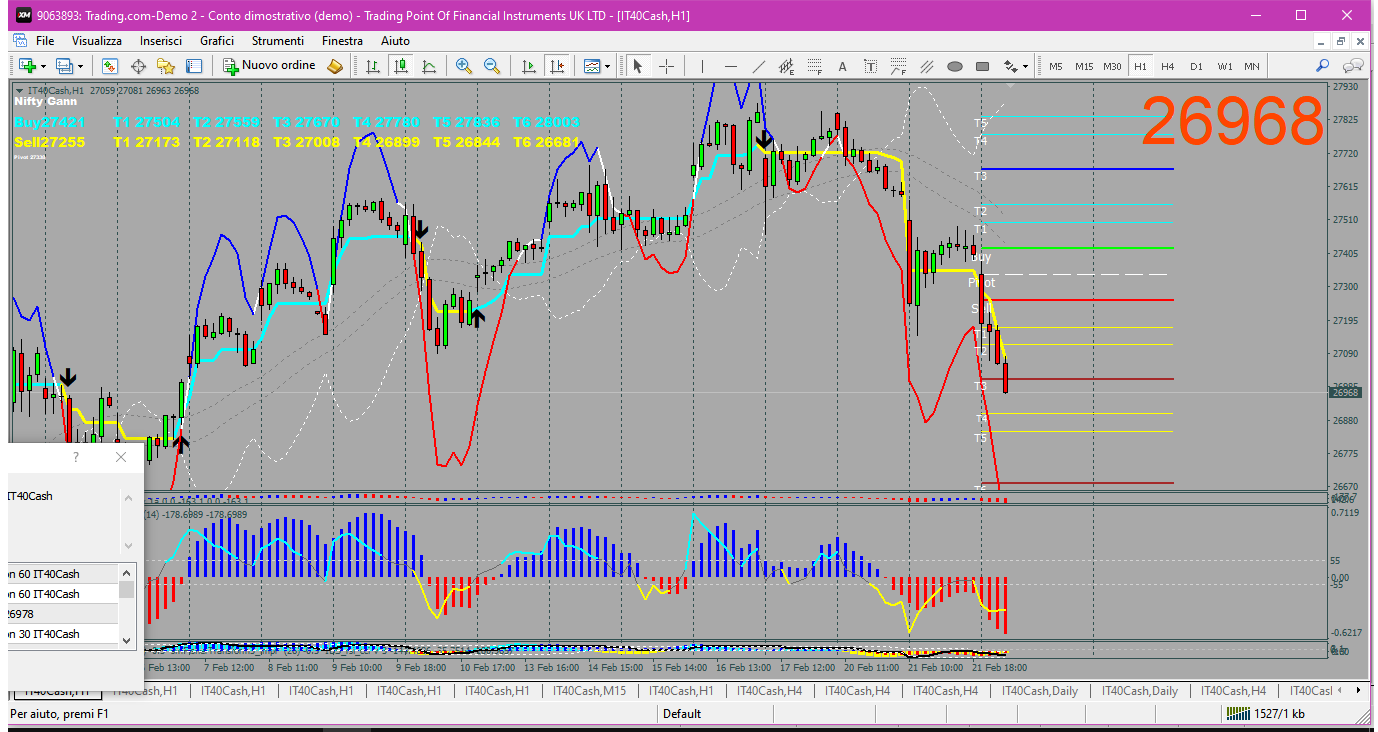
Task: Open the Aiuto menu
Action: [395, 41]
